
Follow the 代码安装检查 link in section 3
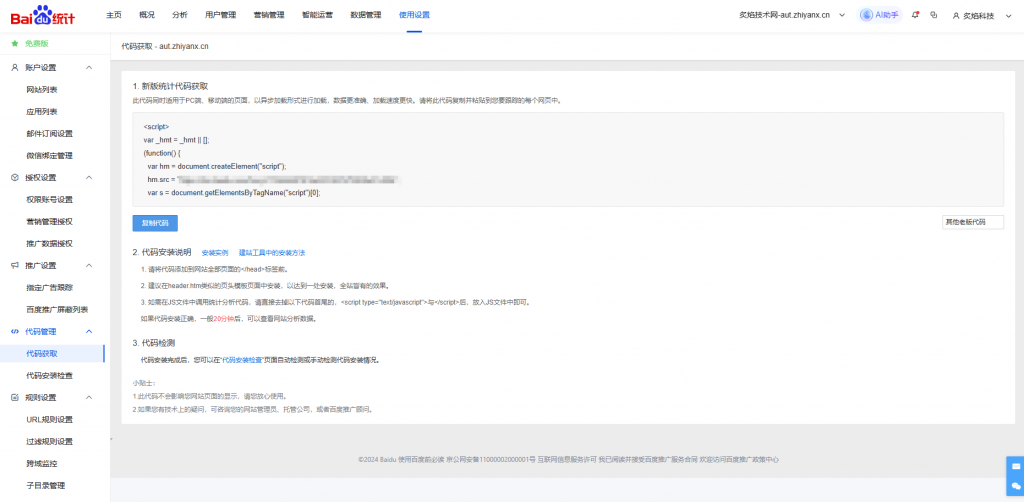[242, 360]
